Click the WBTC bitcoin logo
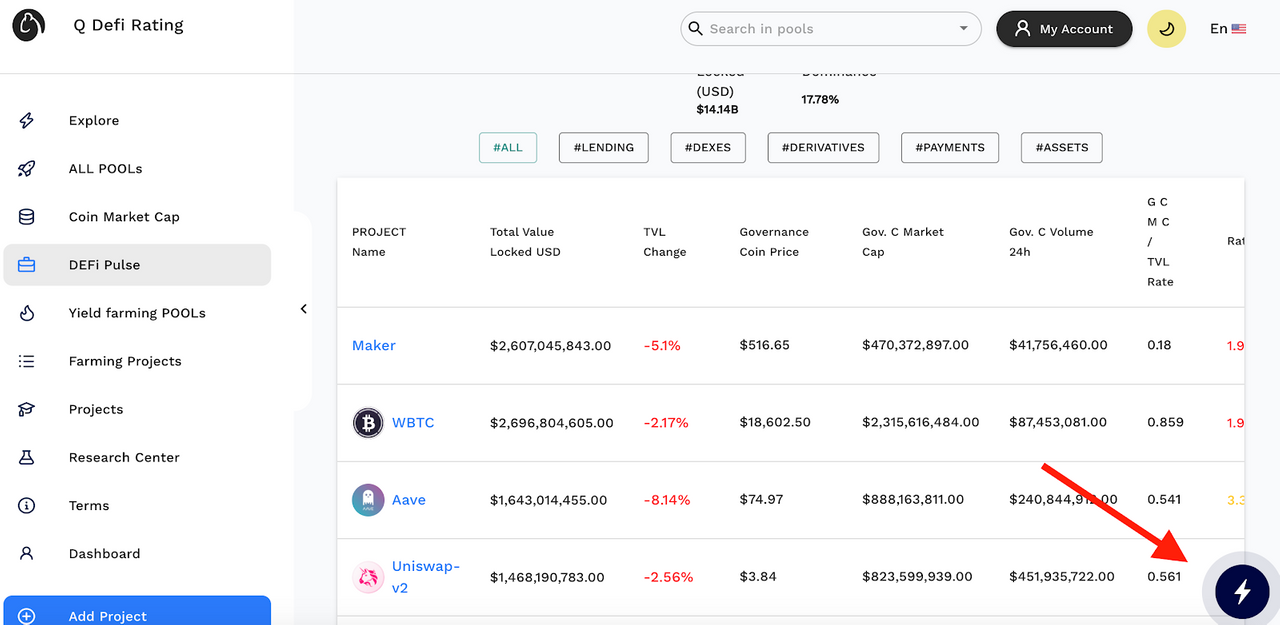 point(368,423)
